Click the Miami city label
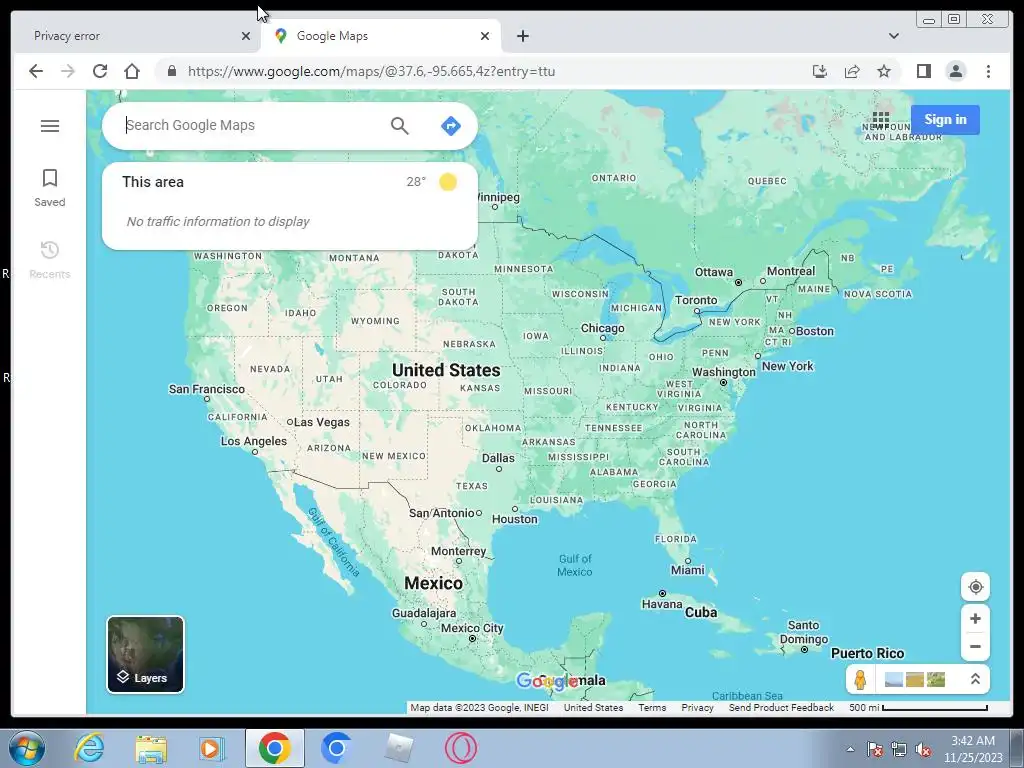 [688, 569]
